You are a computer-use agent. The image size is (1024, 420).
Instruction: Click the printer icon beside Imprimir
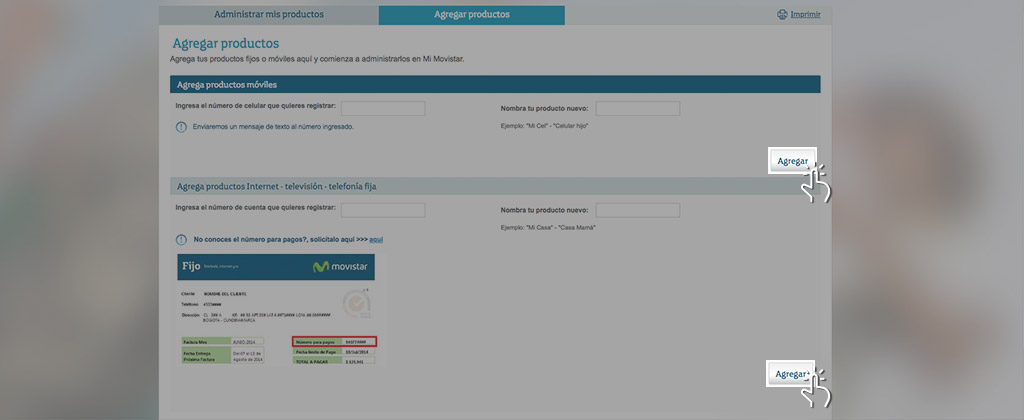(782, 14)
